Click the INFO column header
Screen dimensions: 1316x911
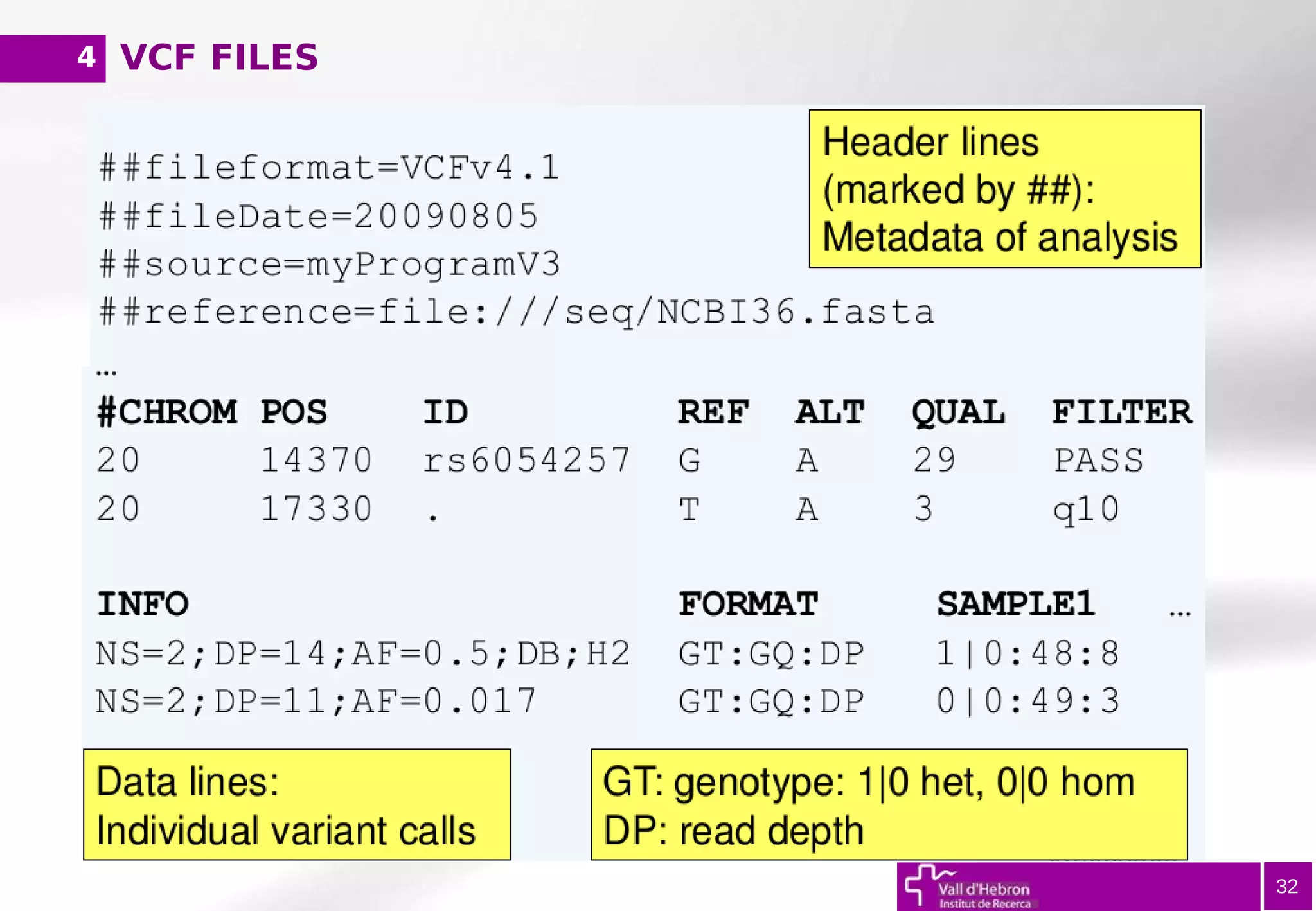pos(143,604)
